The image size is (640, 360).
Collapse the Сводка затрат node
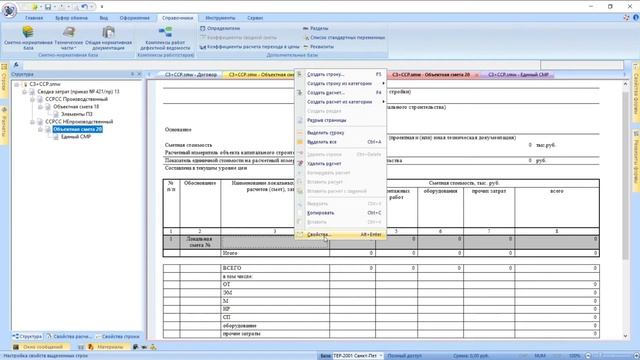point(24,92)
